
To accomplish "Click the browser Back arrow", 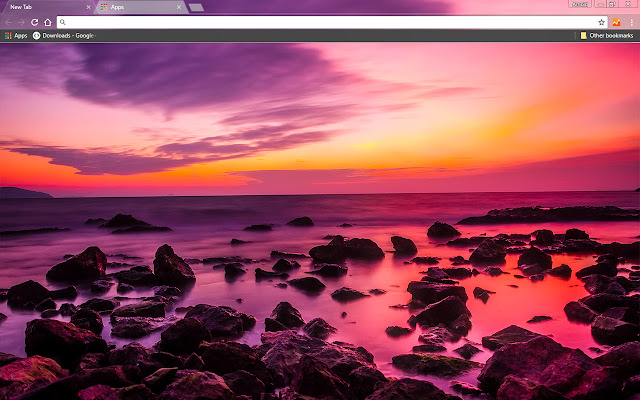I will click(x=8, y=21).
